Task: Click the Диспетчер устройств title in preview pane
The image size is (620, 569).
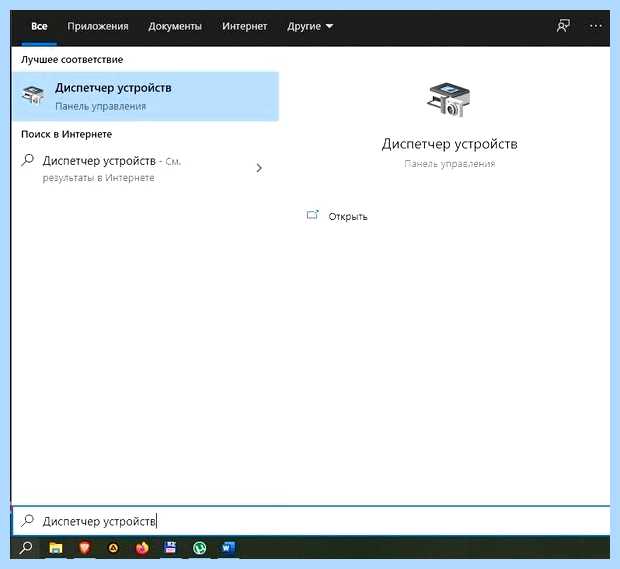Action: [x=450, y=144]
